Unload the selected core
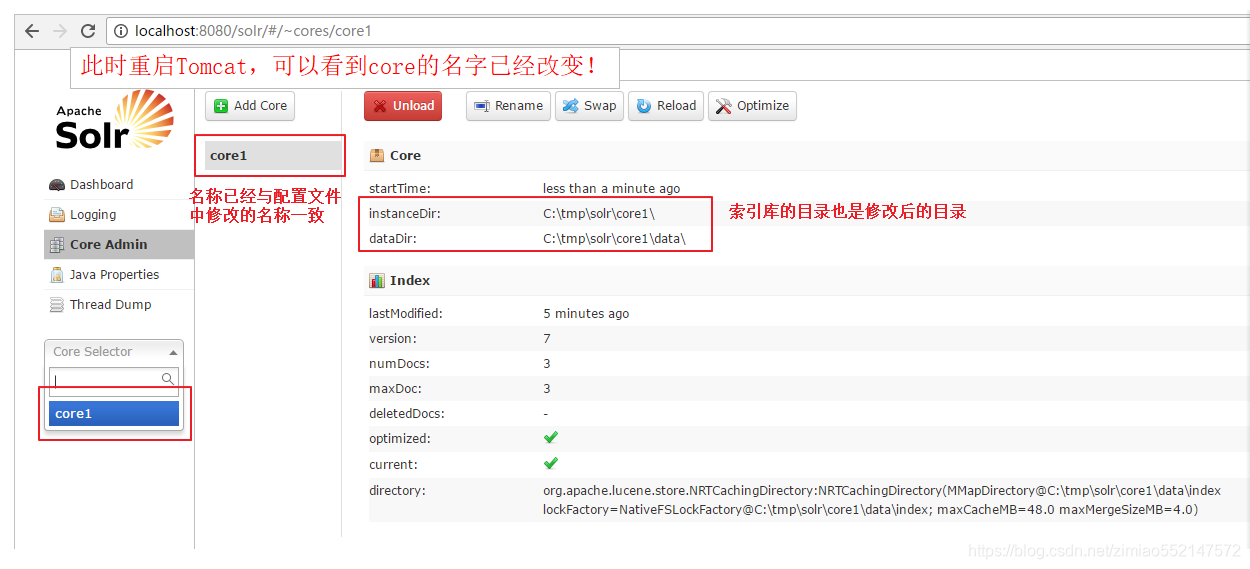This screenshot has height=569, width=1250. pyautogui.click(x=403, y=106)
